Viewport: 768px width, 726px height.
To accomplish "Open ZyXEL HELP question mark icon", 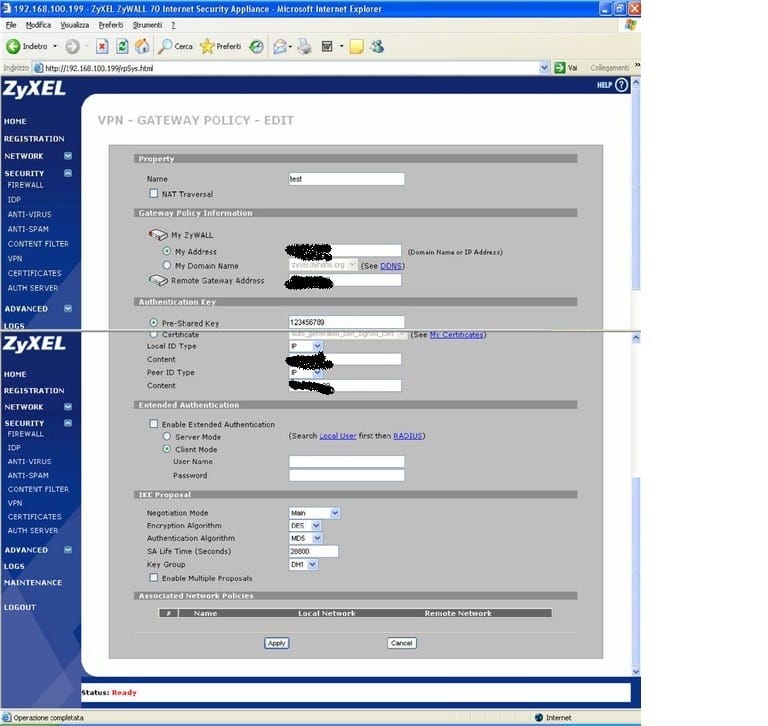I will [622, 85].
